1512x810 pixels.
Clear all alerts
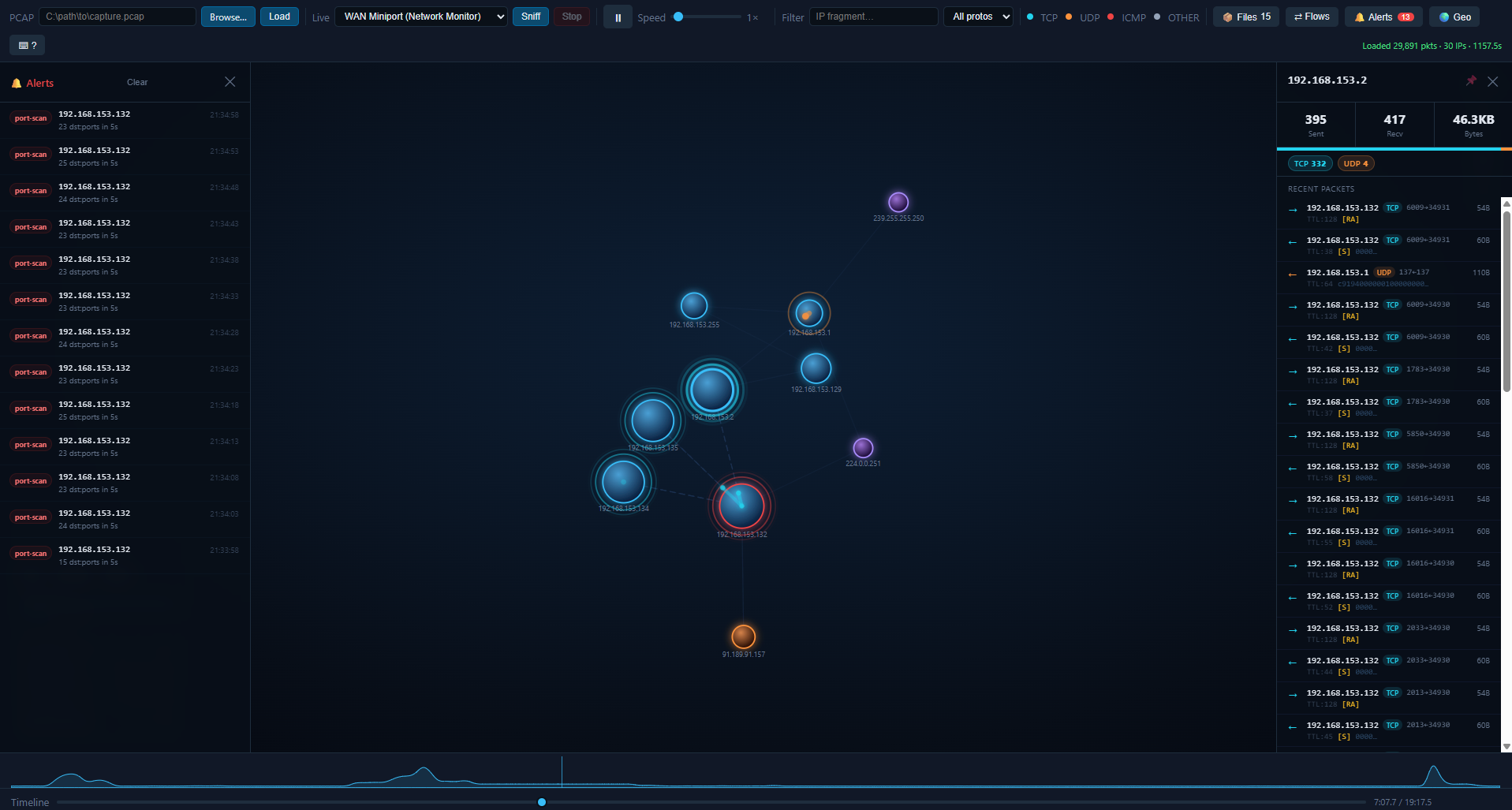coord(137,82)
